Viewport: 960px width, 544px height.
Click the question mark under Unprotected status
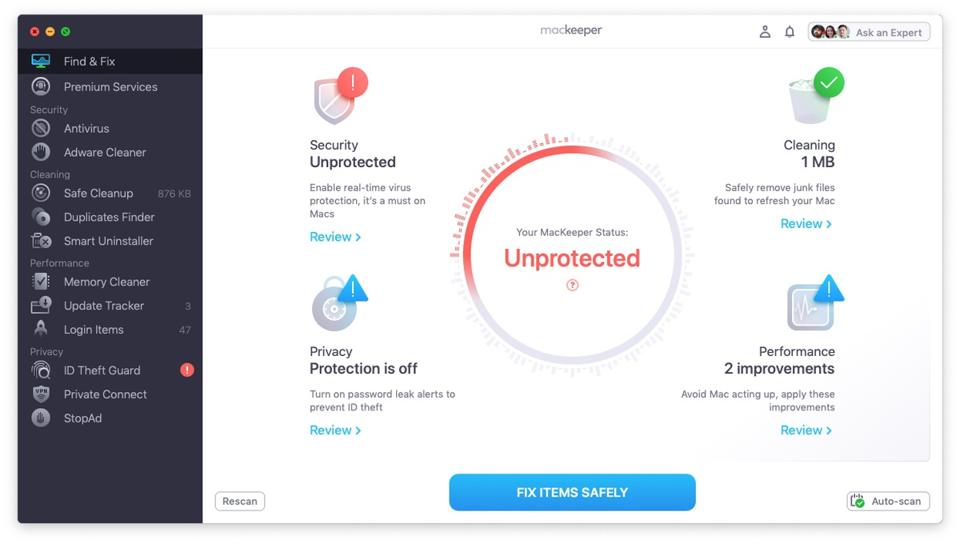(572, 285)
